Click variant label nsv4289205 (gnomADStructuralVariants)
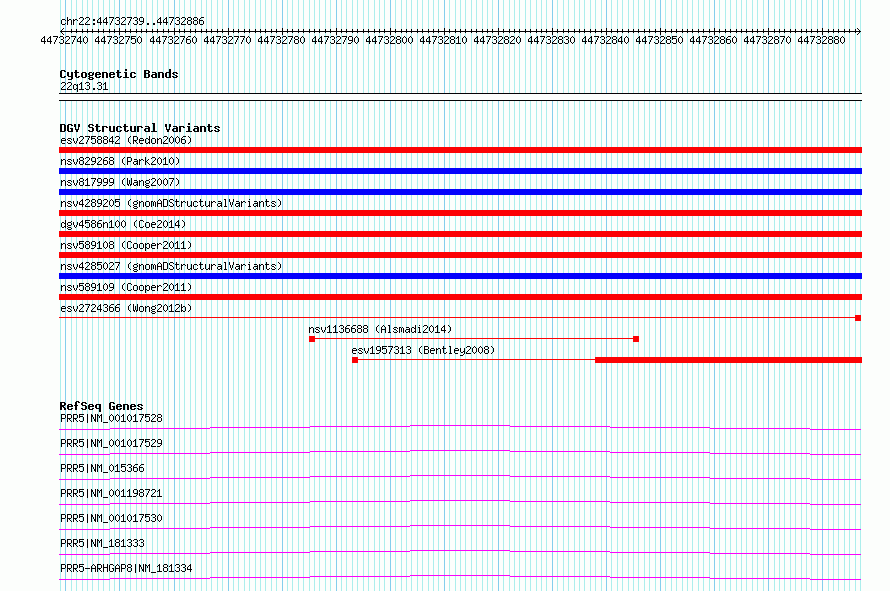 click(x=171, y=203)
